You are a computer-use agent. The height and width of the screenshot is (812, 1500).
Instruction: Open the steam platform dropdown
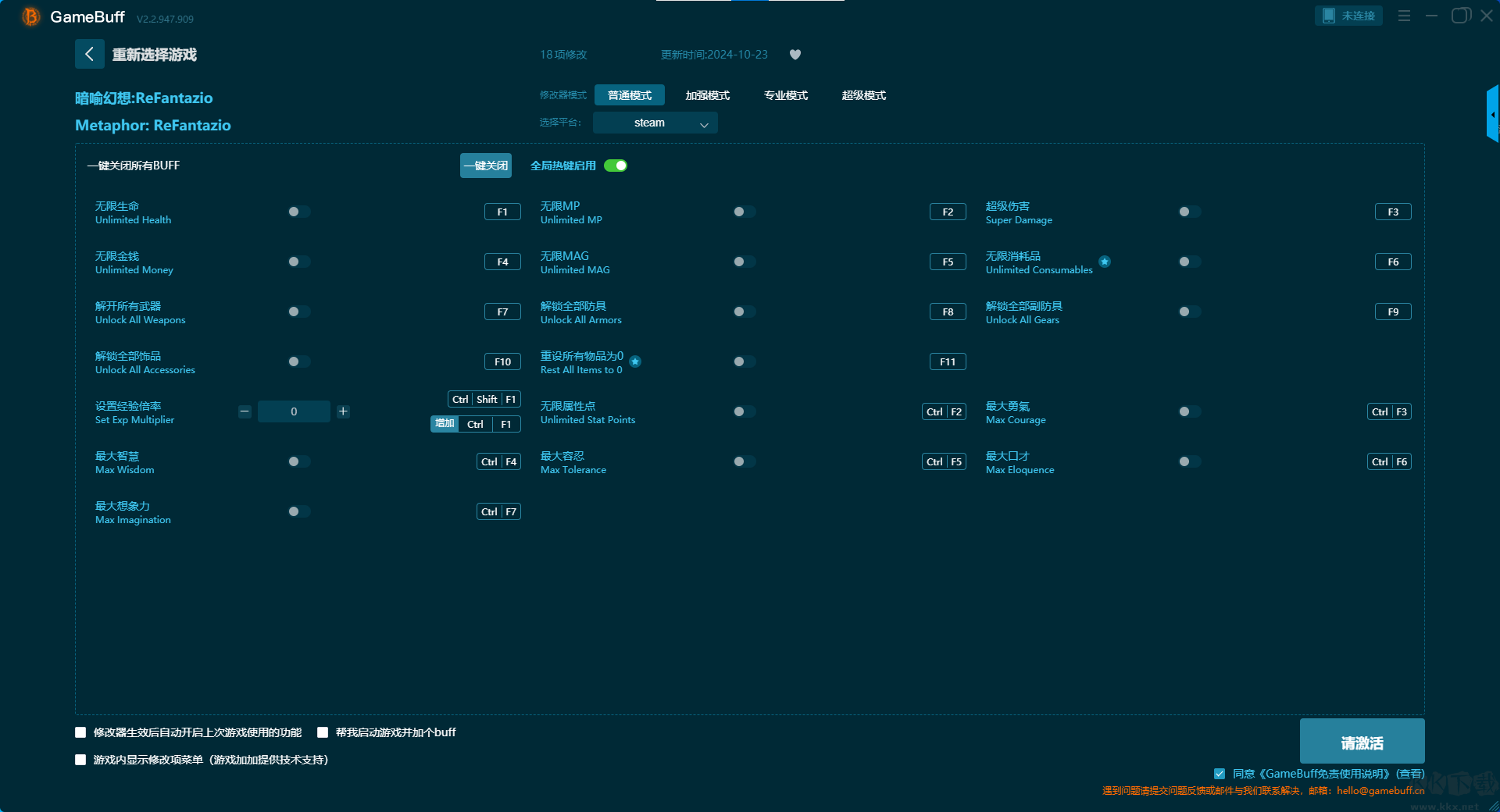pos(655,123)
